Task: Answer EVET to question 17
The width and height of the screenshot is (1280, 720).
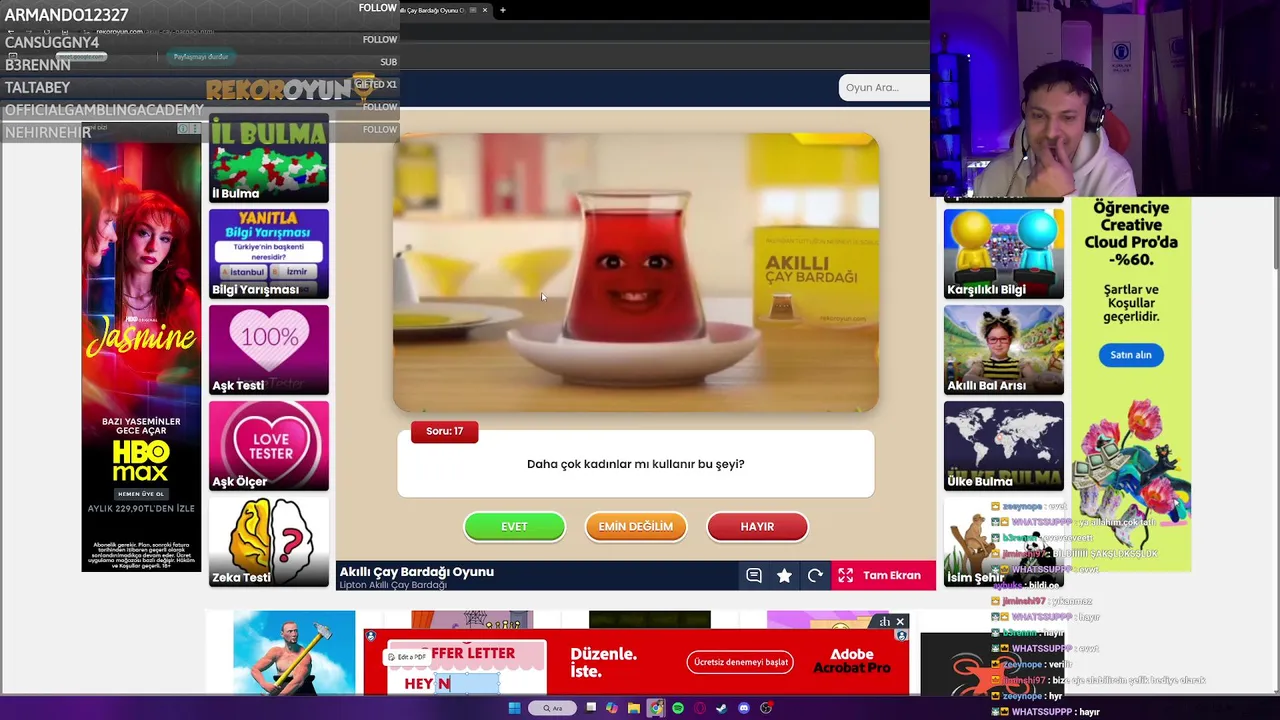Action: point(514,526)
